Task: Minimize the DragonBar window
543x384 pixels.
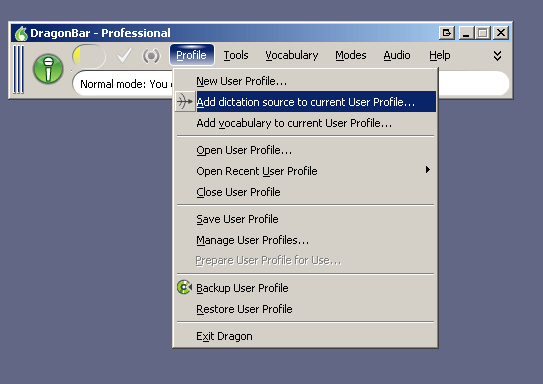Action: coord(466,33)
